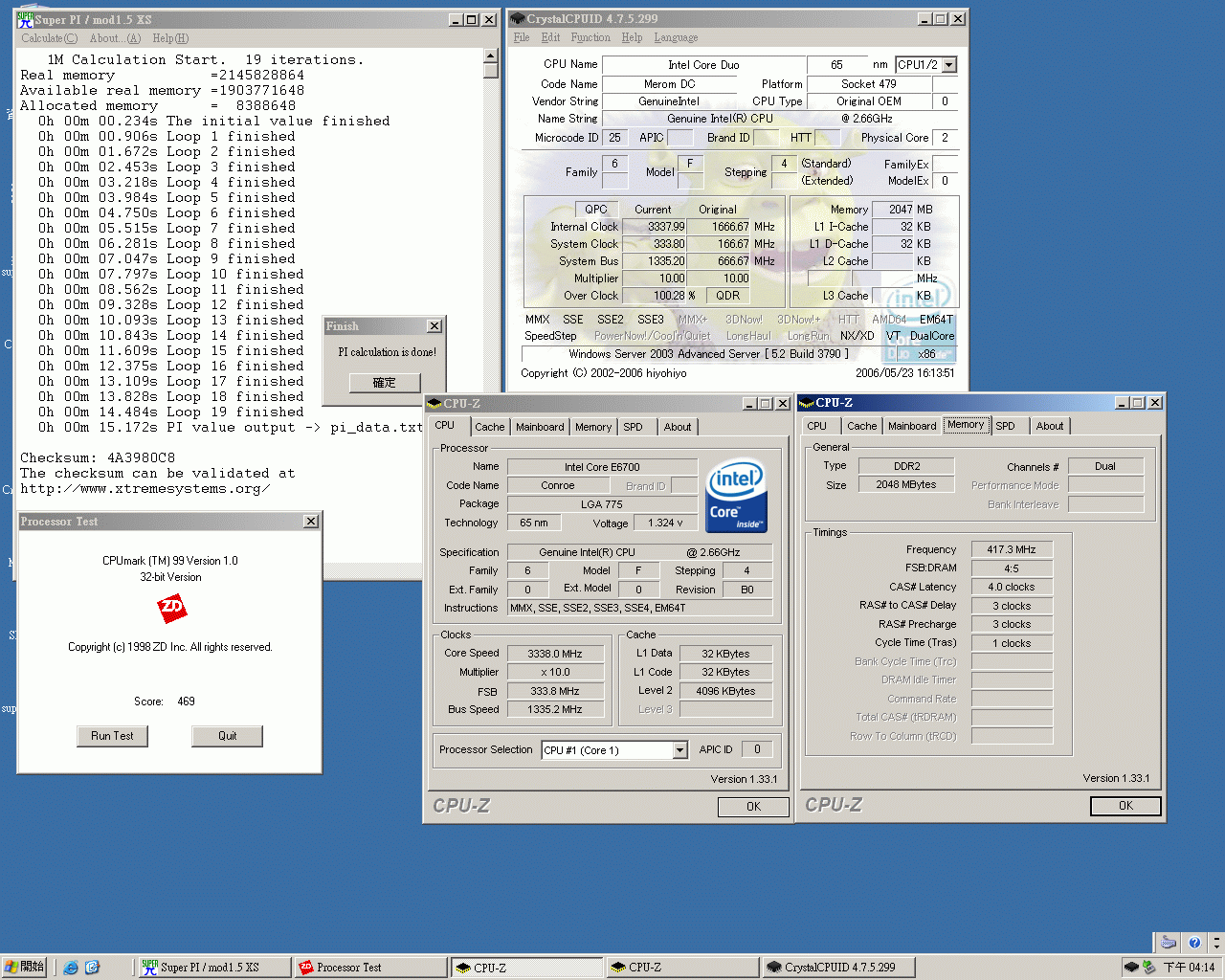Image resolution: width=1225 pixels, height=980 pixels.
Task: Click the QPC button in CrystalCPUID
Action: [595, 210]
